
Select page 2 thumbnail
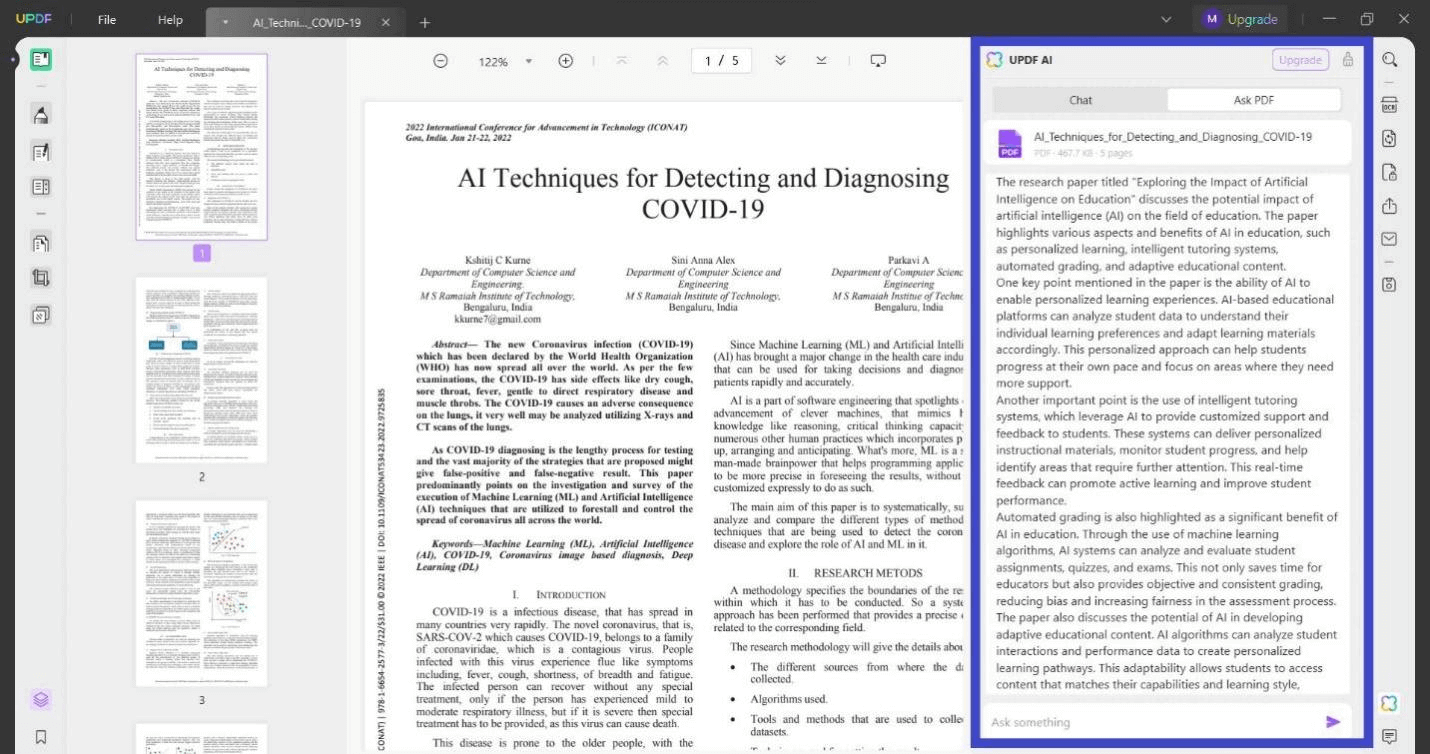201,371
